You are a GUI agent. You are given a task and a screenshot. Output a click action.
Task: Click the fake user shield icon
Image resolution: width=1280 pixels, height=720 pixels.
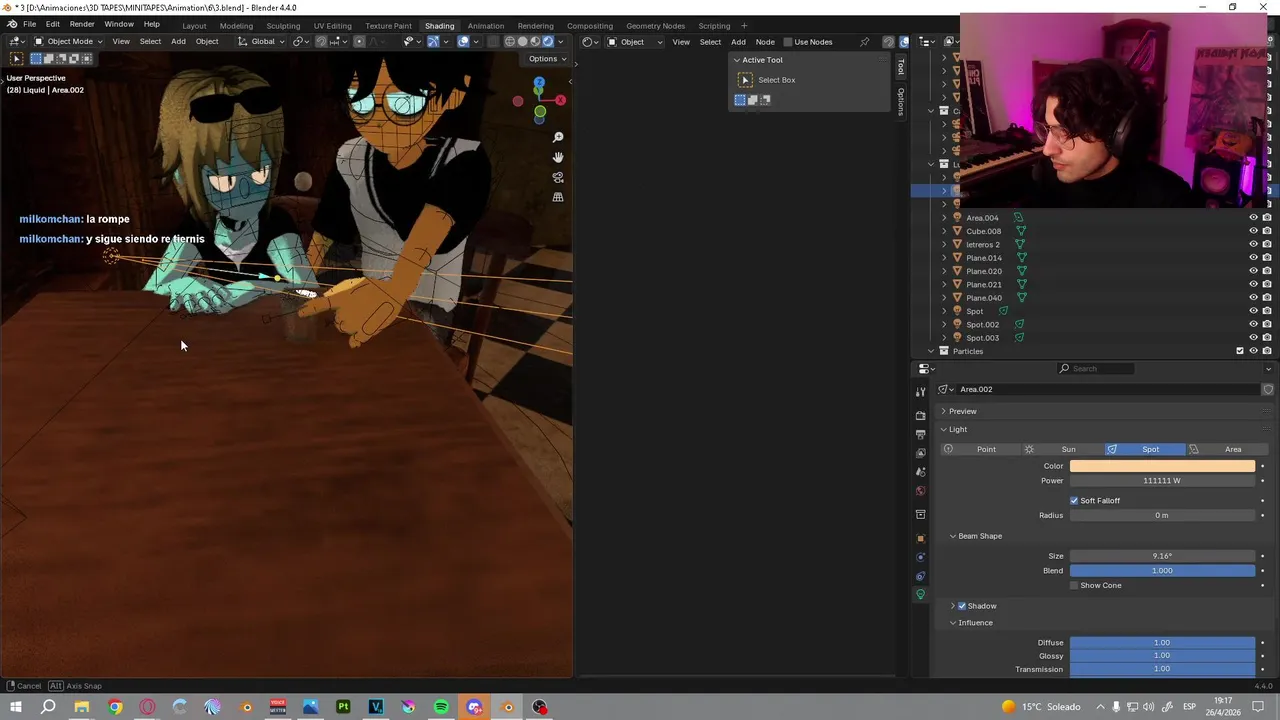pos(1268,389)
